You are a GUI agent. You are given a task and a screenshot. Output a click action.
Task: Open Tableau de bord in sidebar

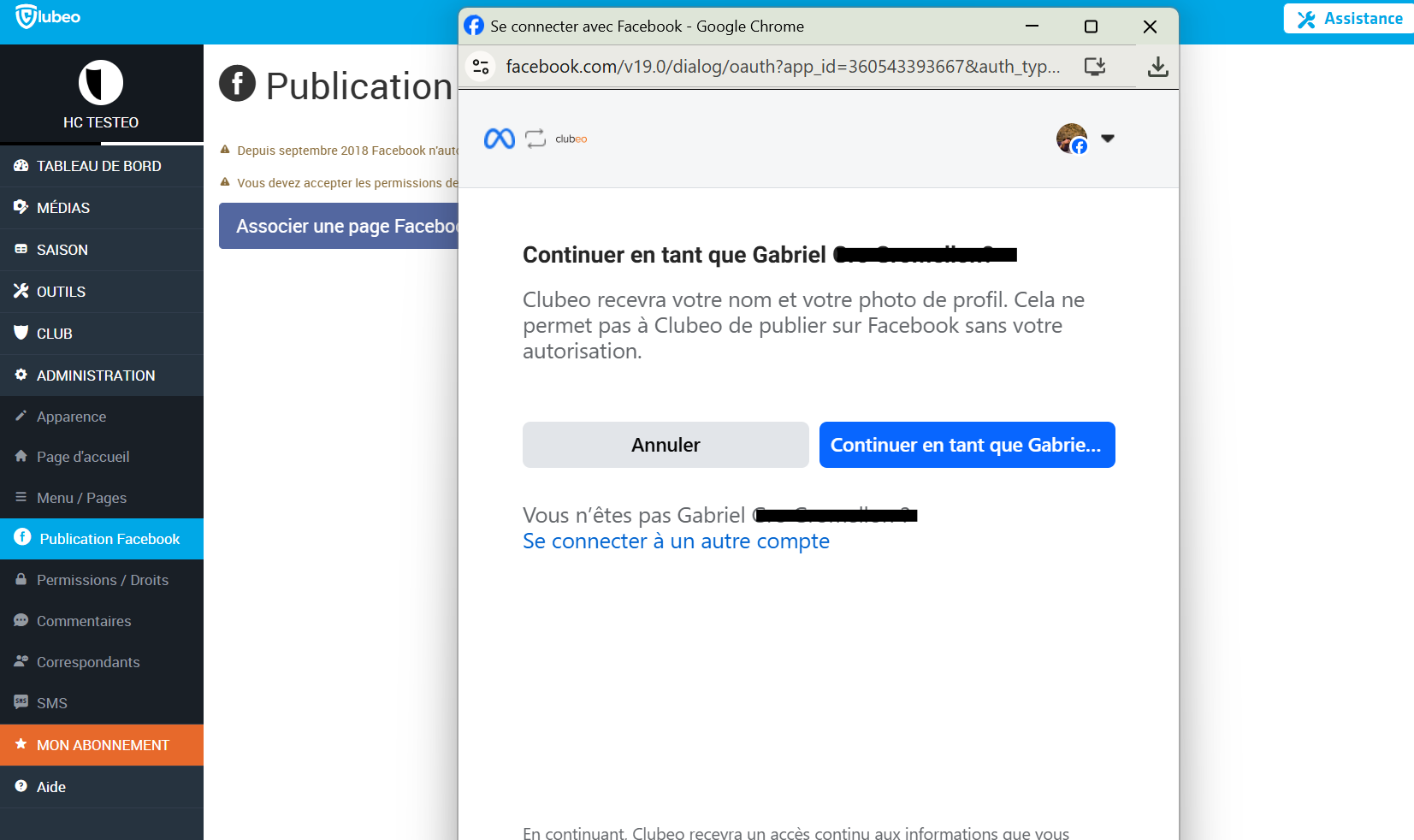pyautogui.click(x=102, y=166)
